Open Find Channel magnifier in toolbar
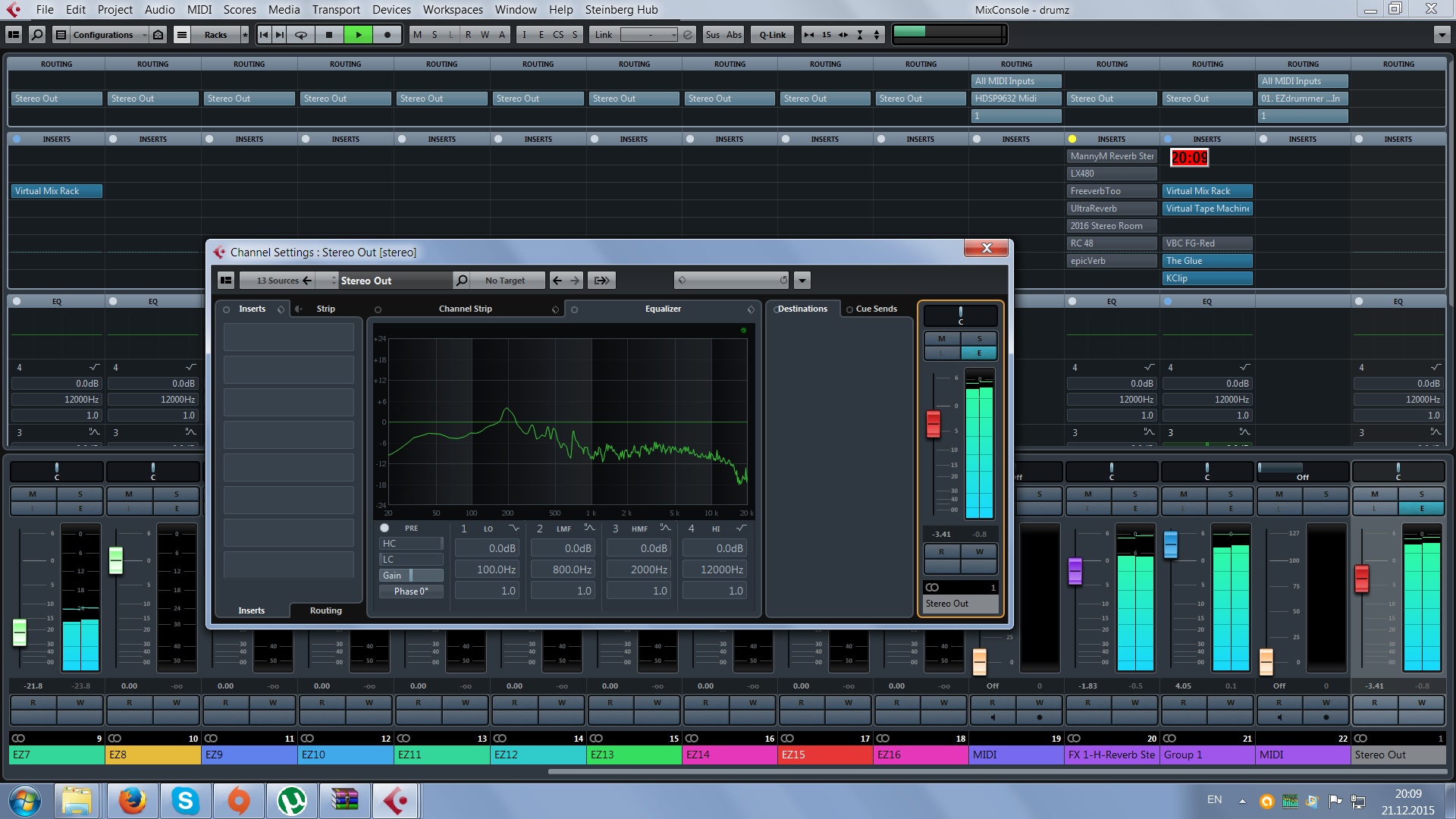 36,35
